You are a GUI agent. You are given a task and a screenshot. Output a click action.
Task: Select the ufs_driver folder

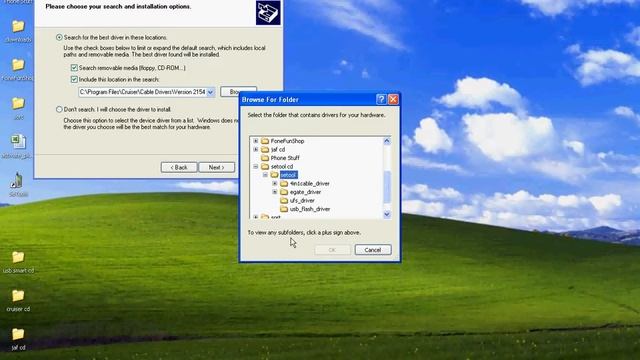coord(302,201)
